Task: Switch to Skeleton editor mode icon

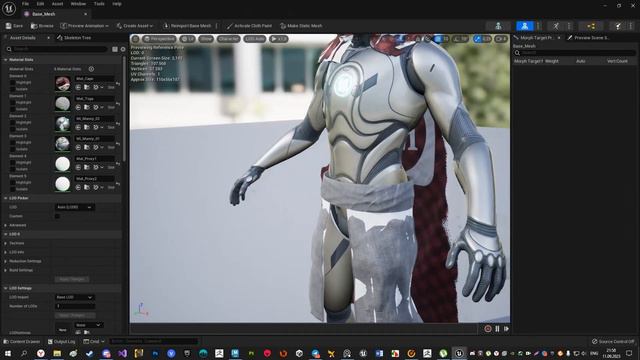Action: tap(498, 26)
